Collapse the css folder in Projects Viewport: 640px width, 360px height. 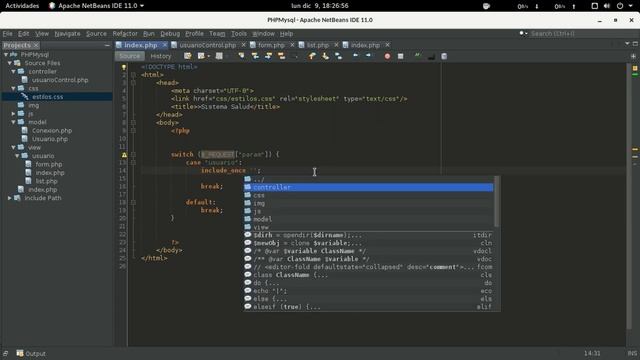(13, 88)
